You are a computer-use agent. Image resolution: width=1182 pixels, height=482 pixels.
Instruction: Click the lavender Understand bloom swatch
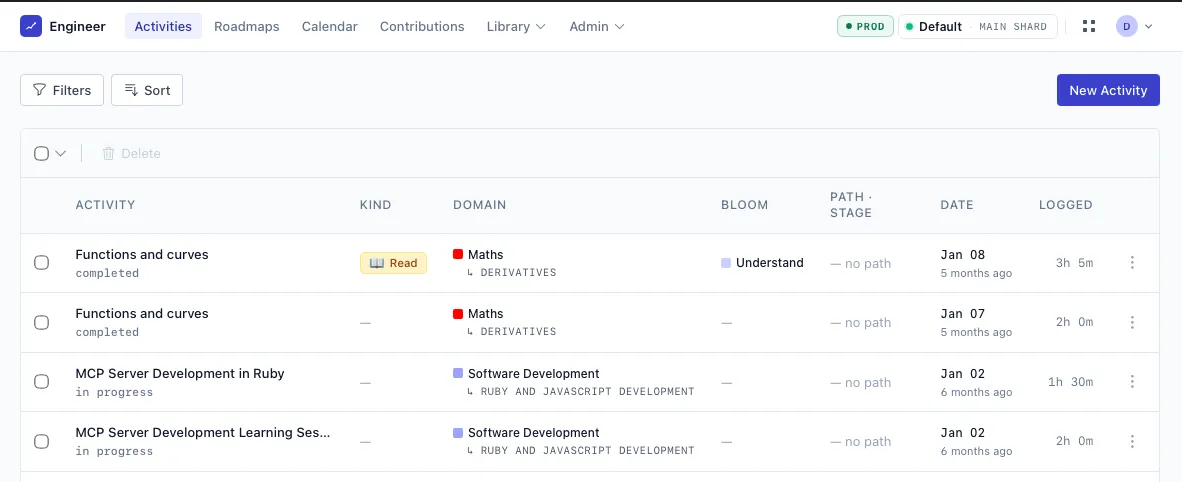click(726, 262)
